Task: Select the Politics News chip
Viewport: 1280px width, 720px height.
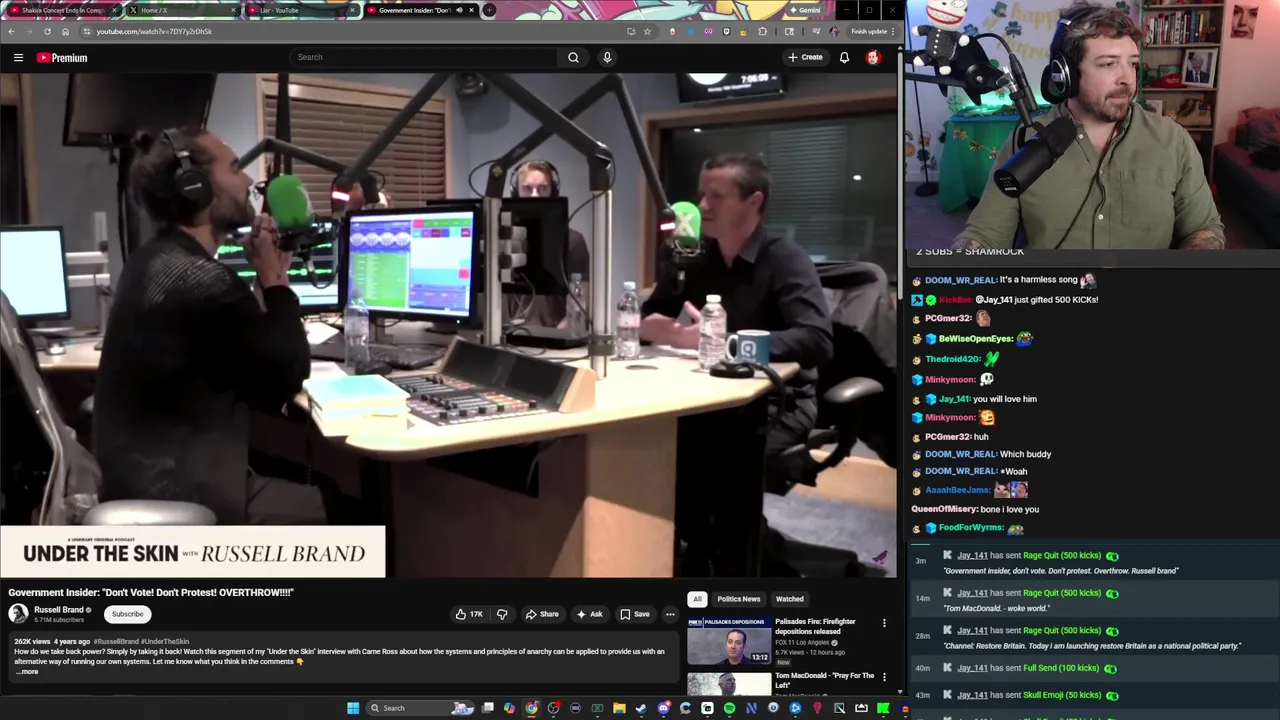Action: [x=739, y=599]
